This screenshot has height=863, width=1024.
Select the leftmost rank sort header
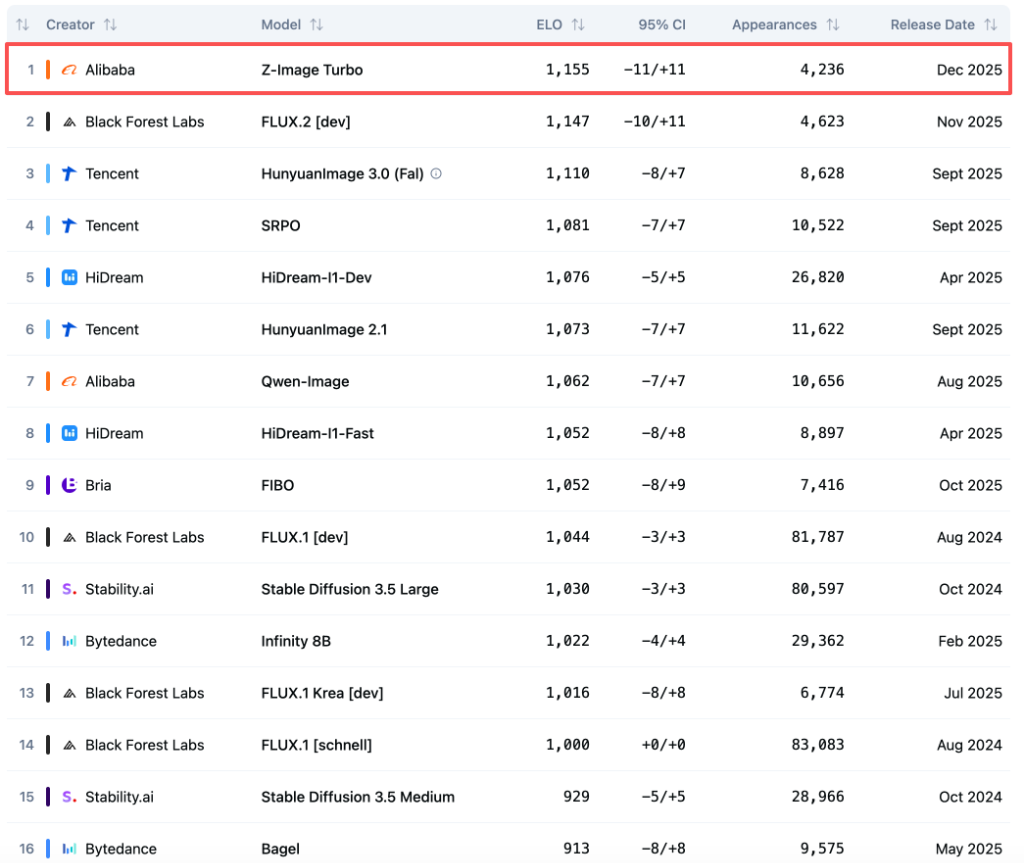pos(22,24)
